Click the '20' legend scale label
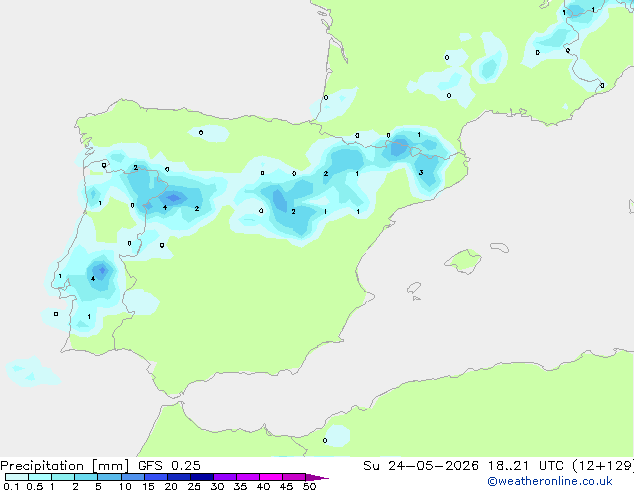The image size is (634, 490). [171, 486]
